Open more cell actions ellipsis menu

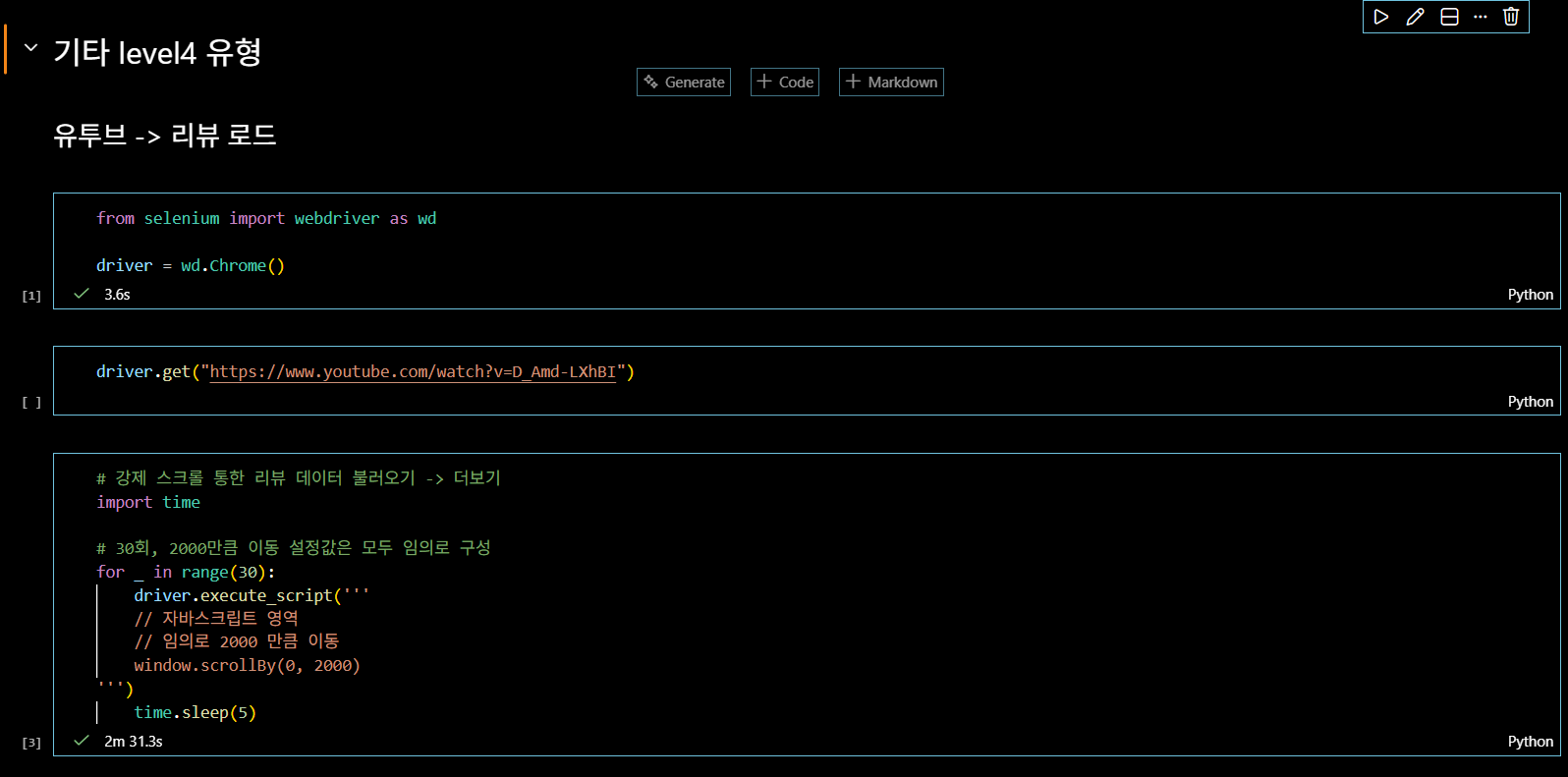point(1481,17)
